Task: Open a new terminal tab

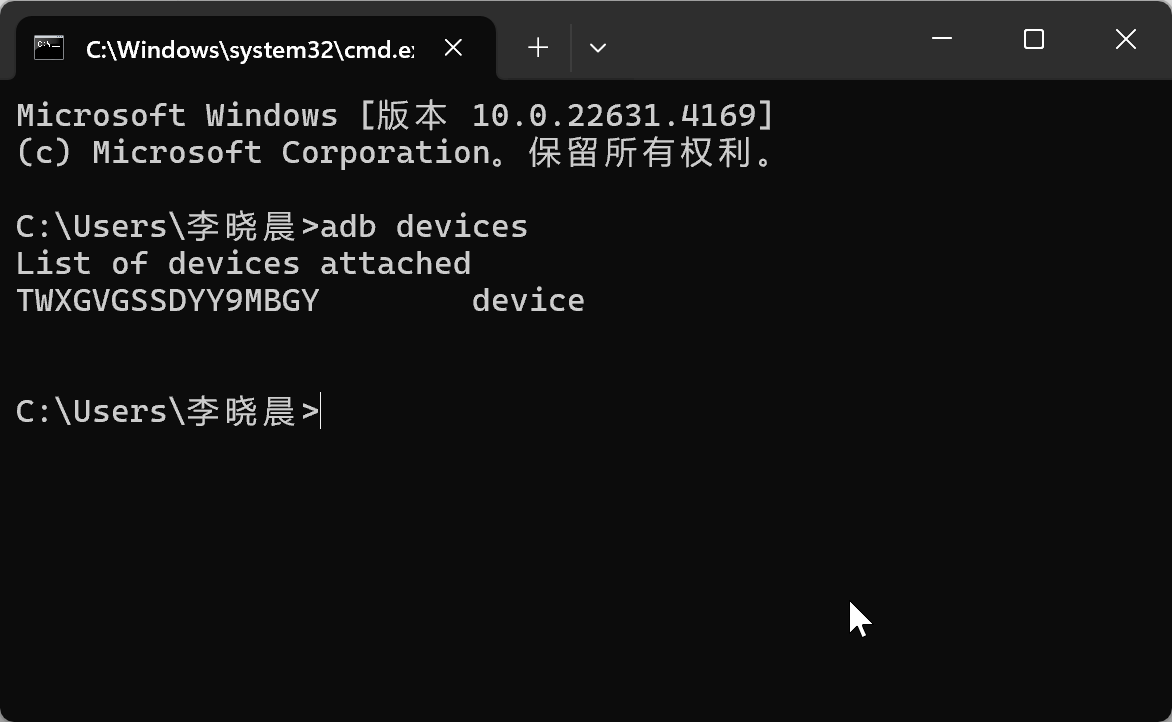Action: coord(538,47)
